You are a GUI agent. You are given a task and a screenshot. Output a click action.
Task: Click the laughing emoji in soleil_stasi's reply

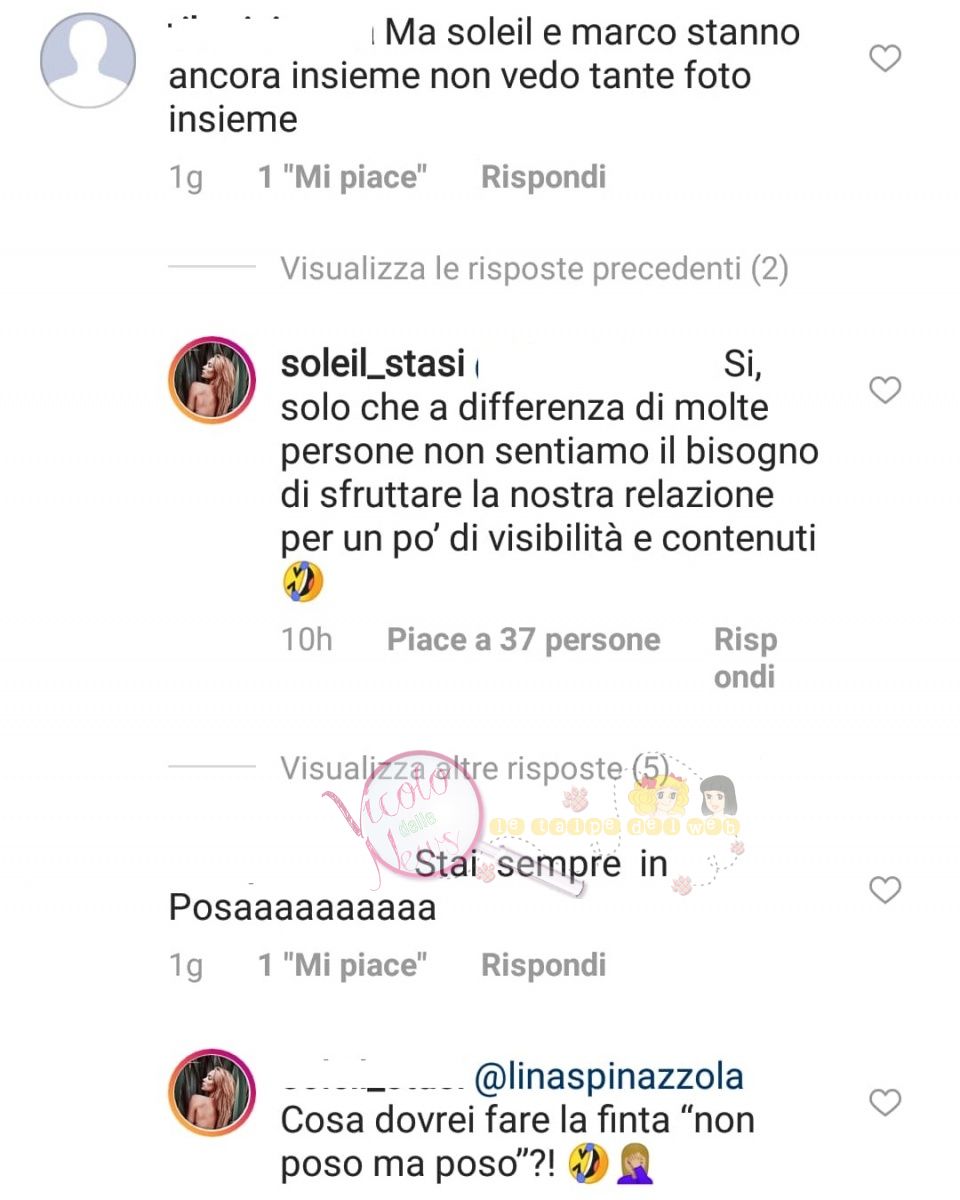pos(302,584)
